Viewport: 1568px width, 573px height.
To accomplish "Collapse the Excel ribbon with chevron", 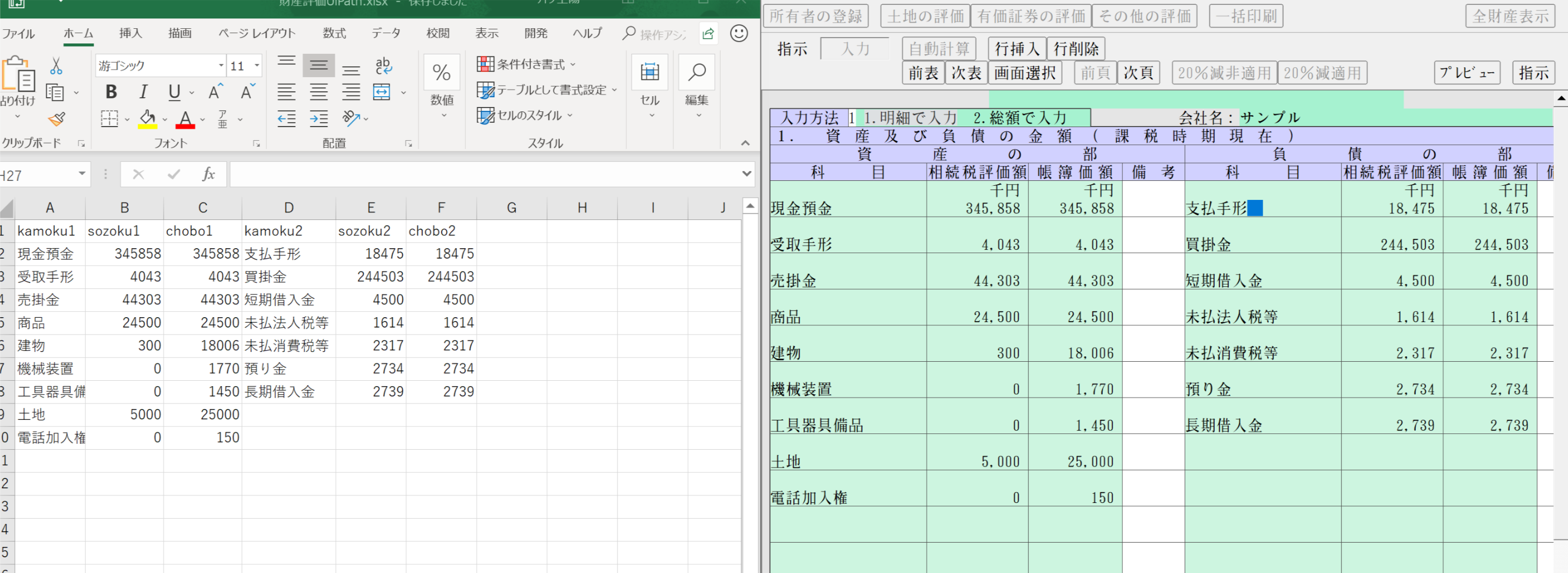I will (x=745, y=143).
